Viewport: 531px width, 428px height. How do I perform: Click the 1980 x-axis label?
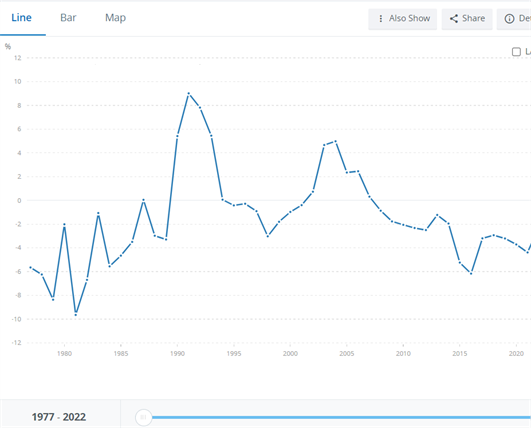coord(64,354)
